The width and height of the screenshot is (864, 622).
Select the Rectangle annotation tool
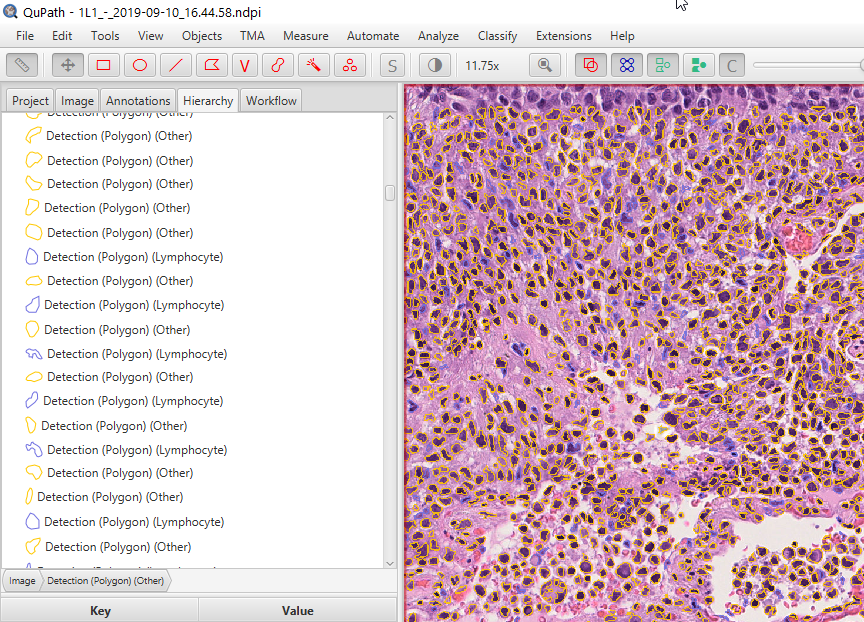pyautogui.click(x=103, y=65)
